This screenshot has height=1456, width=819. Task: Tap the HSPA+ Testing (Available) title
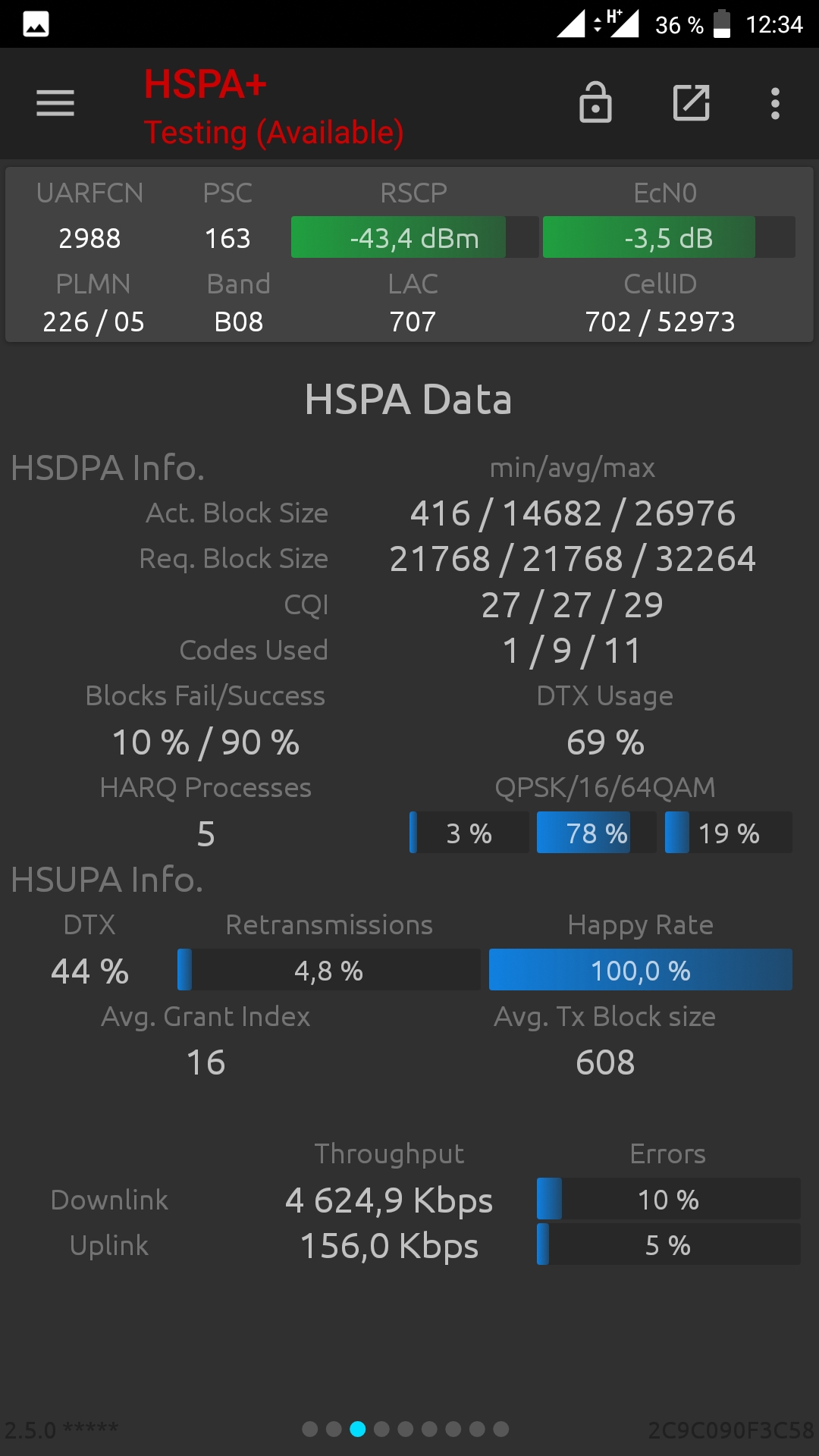(x=274, y=108)
